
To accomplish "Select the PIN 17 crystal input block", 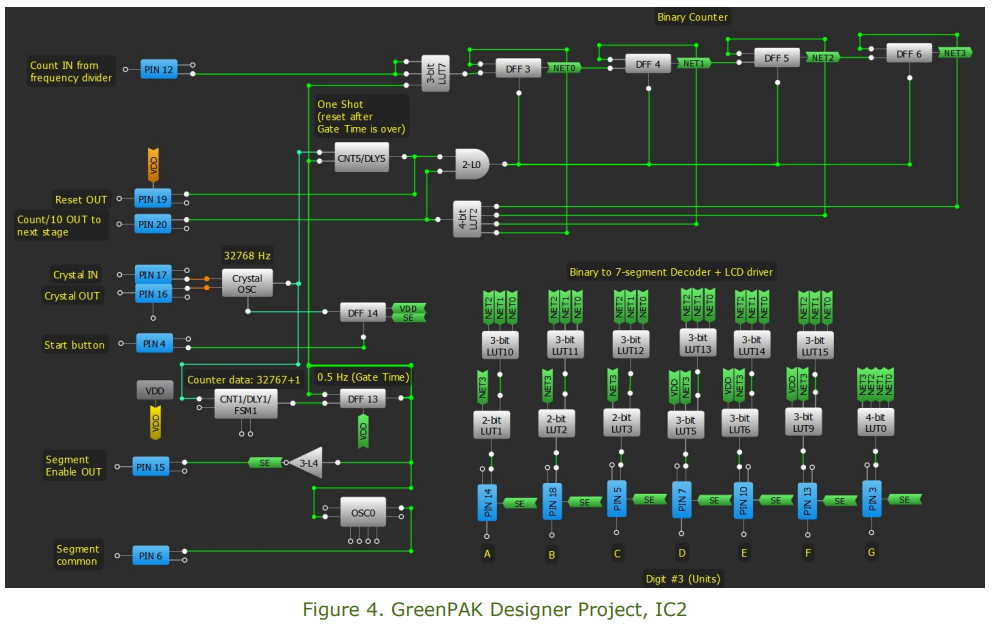I will tap(152, 275).
